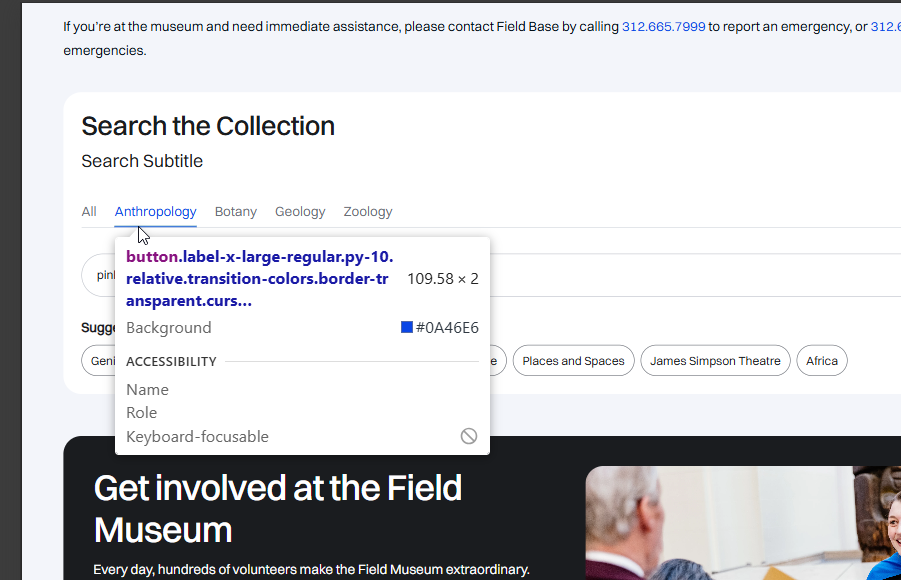Open the Botany tab
The width and height of the screenshot is (901, 580).
pos(235,212)
